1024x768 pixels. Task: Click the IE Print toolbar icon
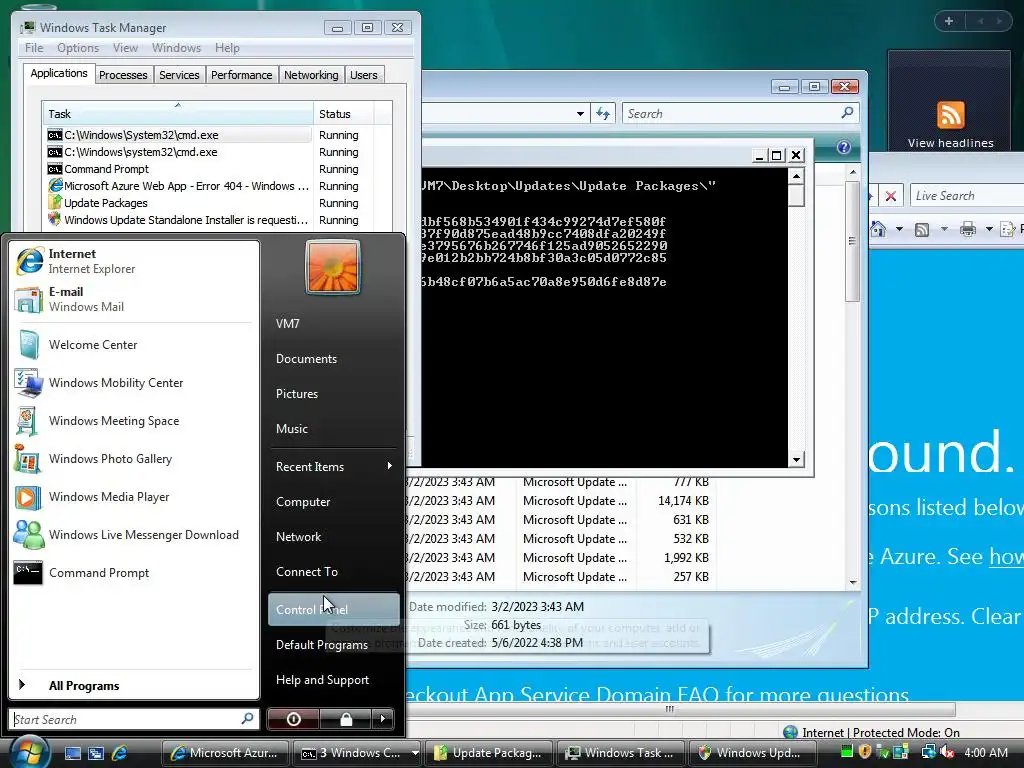pyautogui.click(x=968, y=229)
